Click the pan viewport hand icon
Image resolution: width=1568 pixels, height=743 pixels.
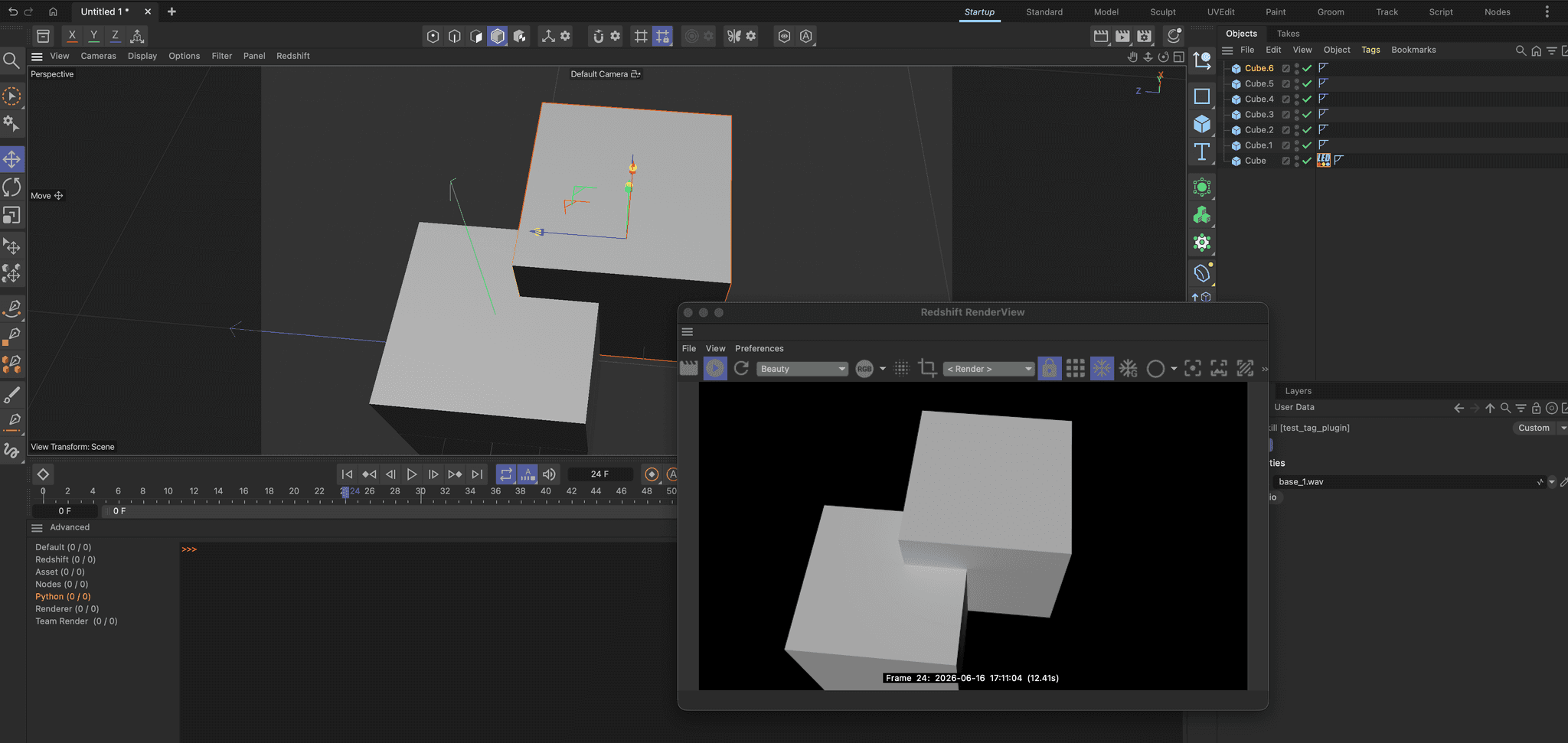point(1132,57)
